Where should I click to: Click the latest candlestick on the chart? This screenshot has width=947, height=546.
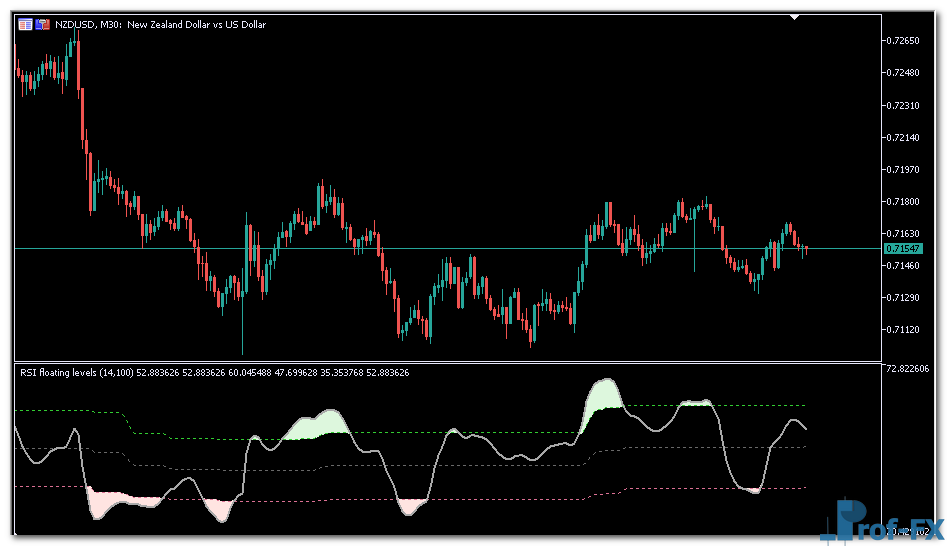pos(805,249)
